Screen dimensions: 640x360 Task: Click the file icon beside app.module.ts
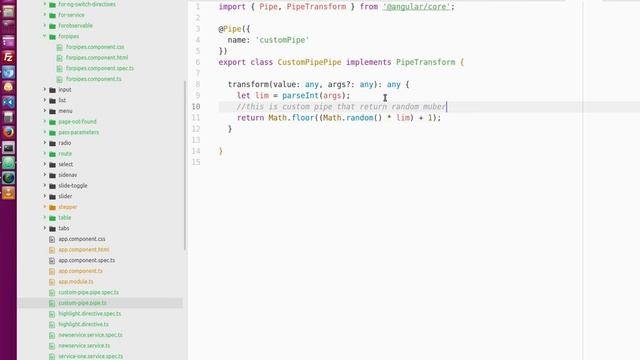(x=52, y=282)
